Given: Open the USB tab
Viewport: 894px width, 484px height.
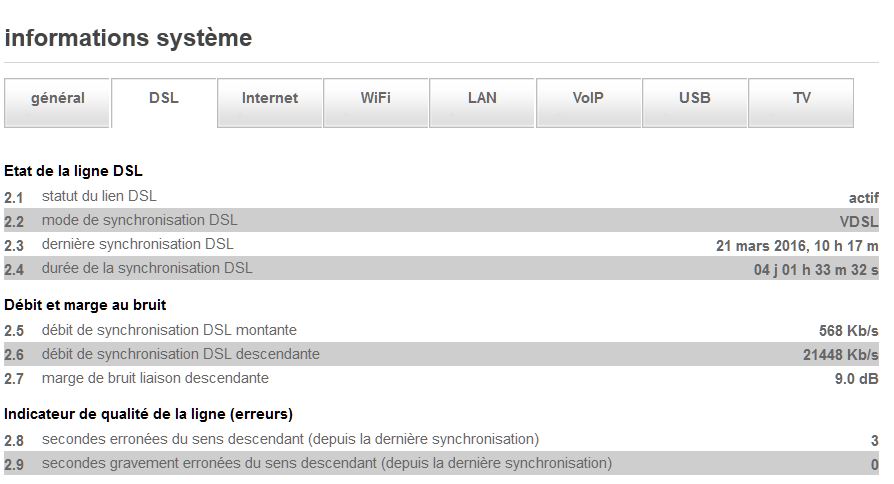Looking at the screenshot, I should (694, 98).
